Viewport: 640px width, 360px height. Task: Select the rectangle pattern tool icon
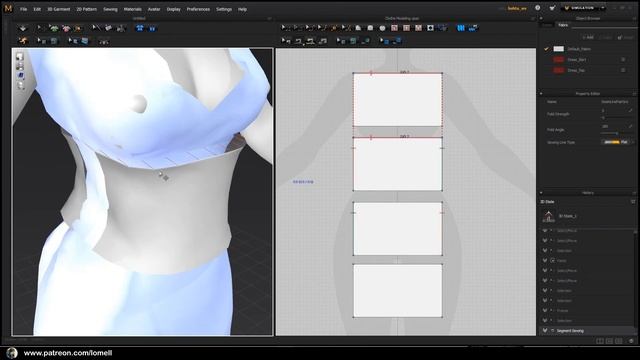[x=370, y=28]
